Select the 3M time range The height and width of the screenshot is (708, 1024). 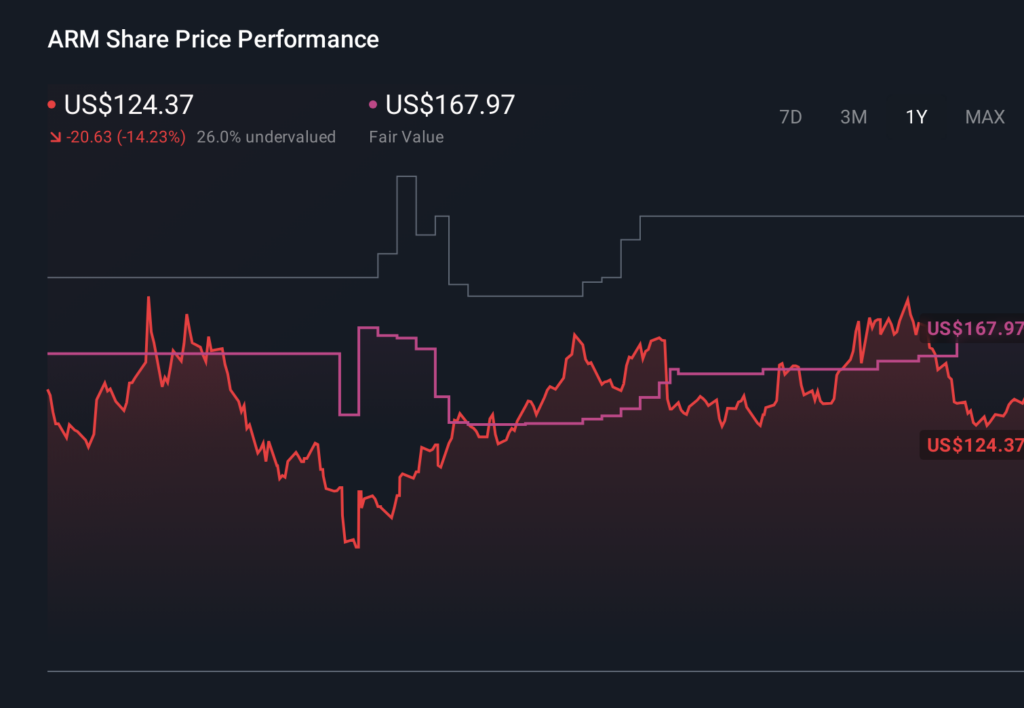pos(853,117)
